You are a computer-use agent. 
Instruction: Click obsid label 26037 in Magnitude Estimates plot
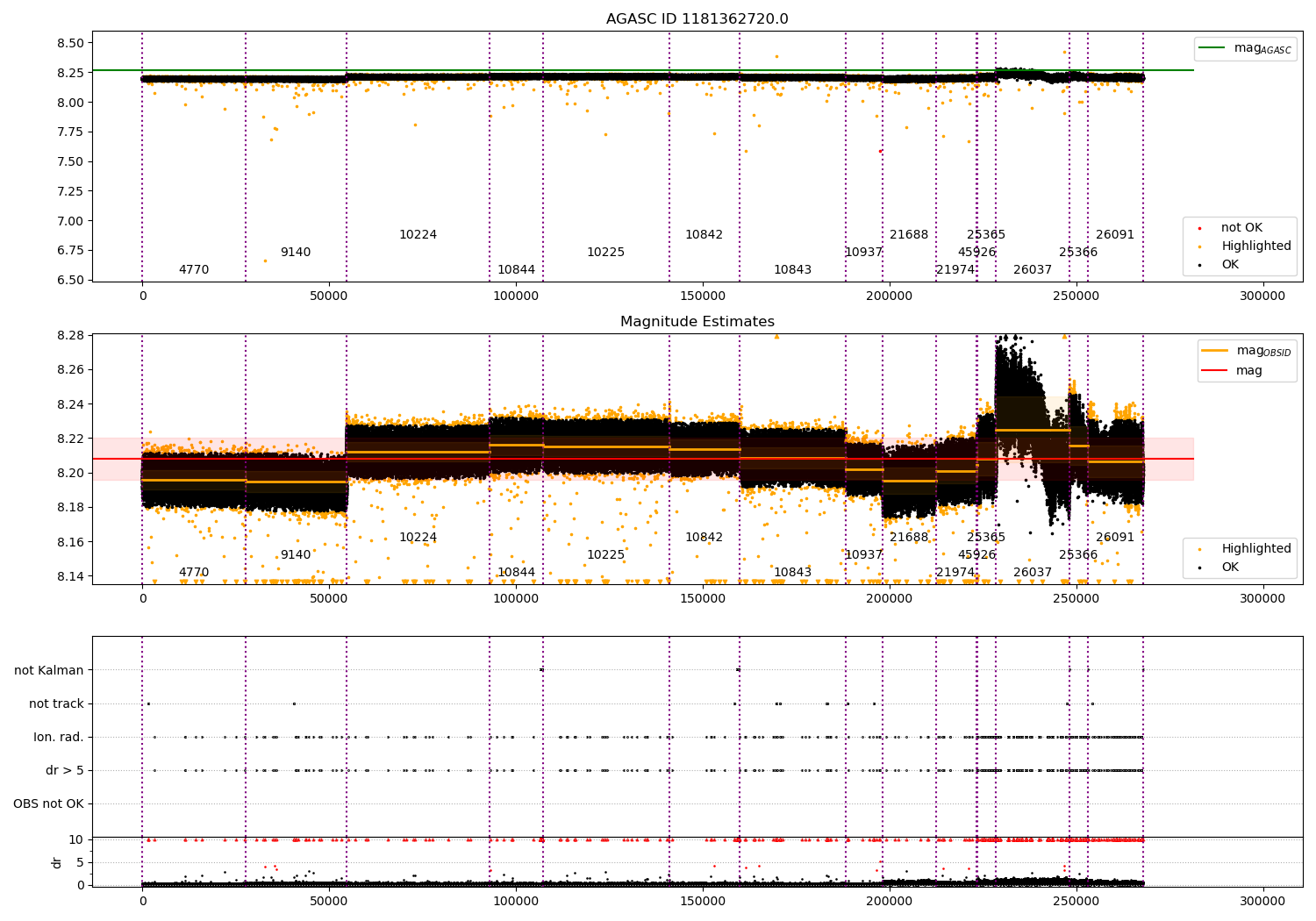(1033, 573)
